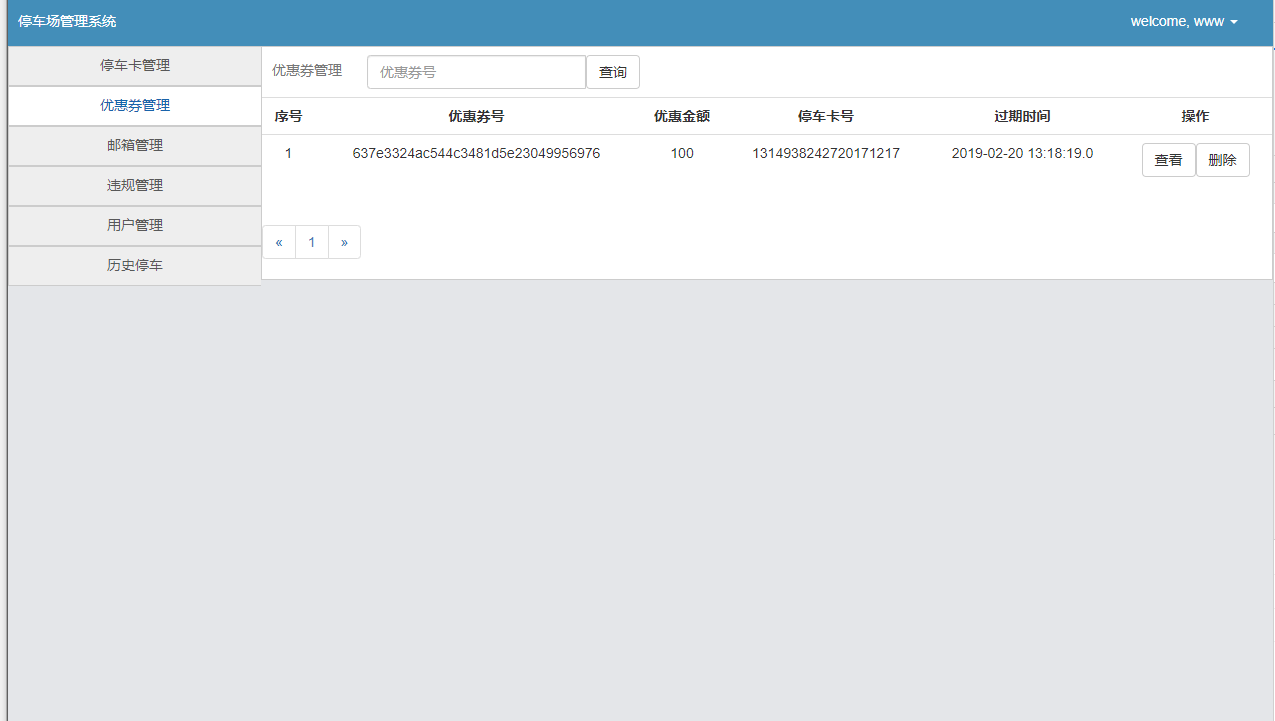Image resolution: width=1275 pixels, height=721 pixels.
Task: Click the 停车卡号 column header
Action: click(x=826, y=116)
